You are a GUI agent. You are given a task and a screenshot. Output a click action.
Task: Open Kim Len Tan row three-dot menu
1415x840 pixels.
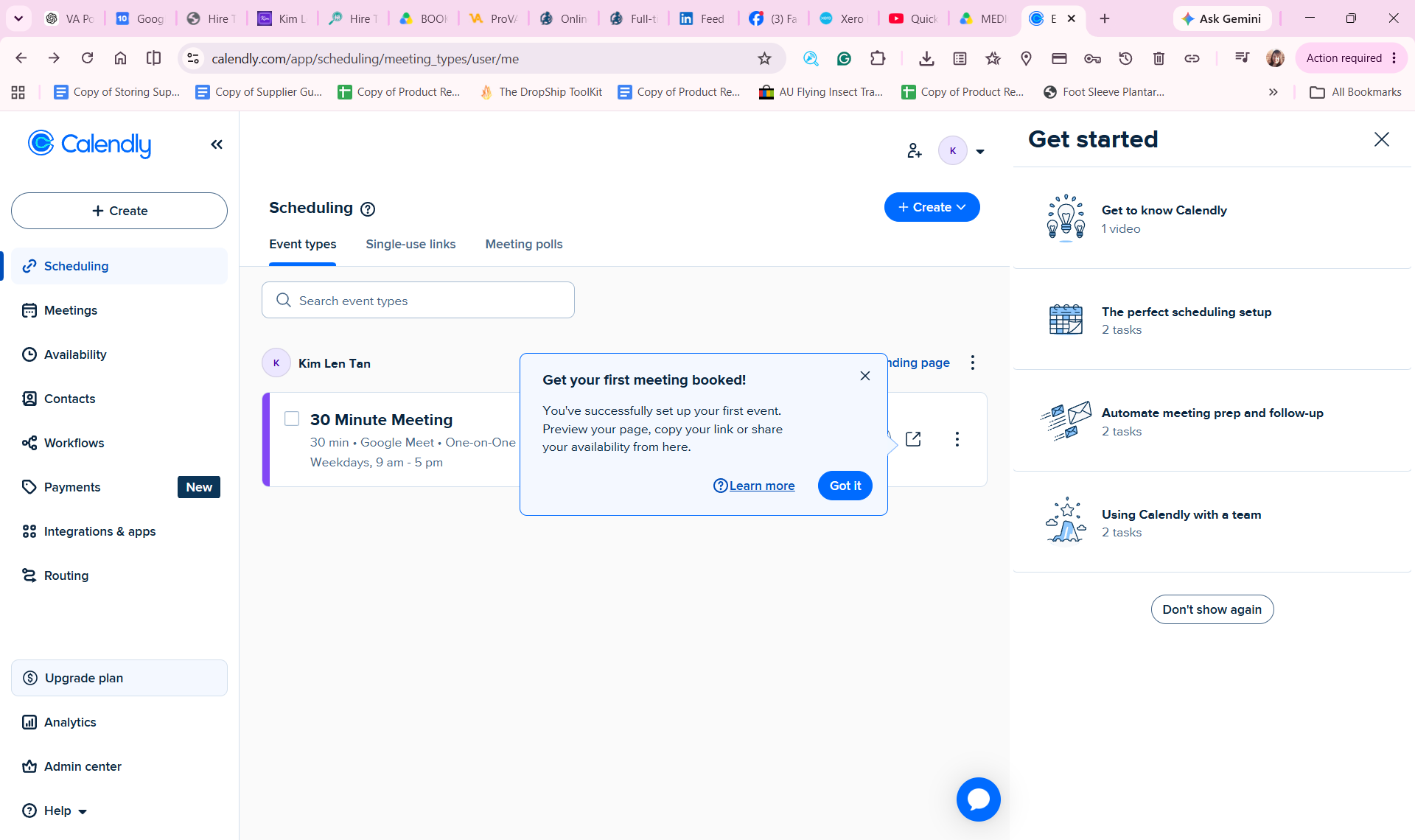click(x=973, y=363)
